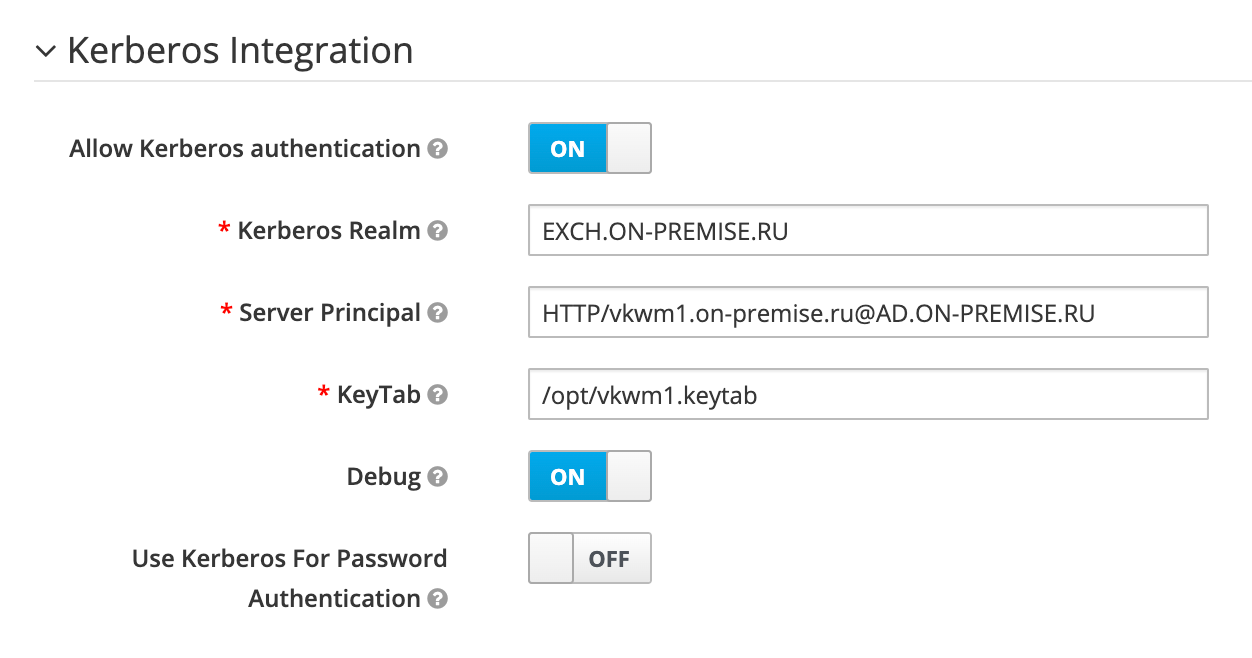
Task: Click help icon beside Allow Kerberos authentication
Action: click(437, 149)
